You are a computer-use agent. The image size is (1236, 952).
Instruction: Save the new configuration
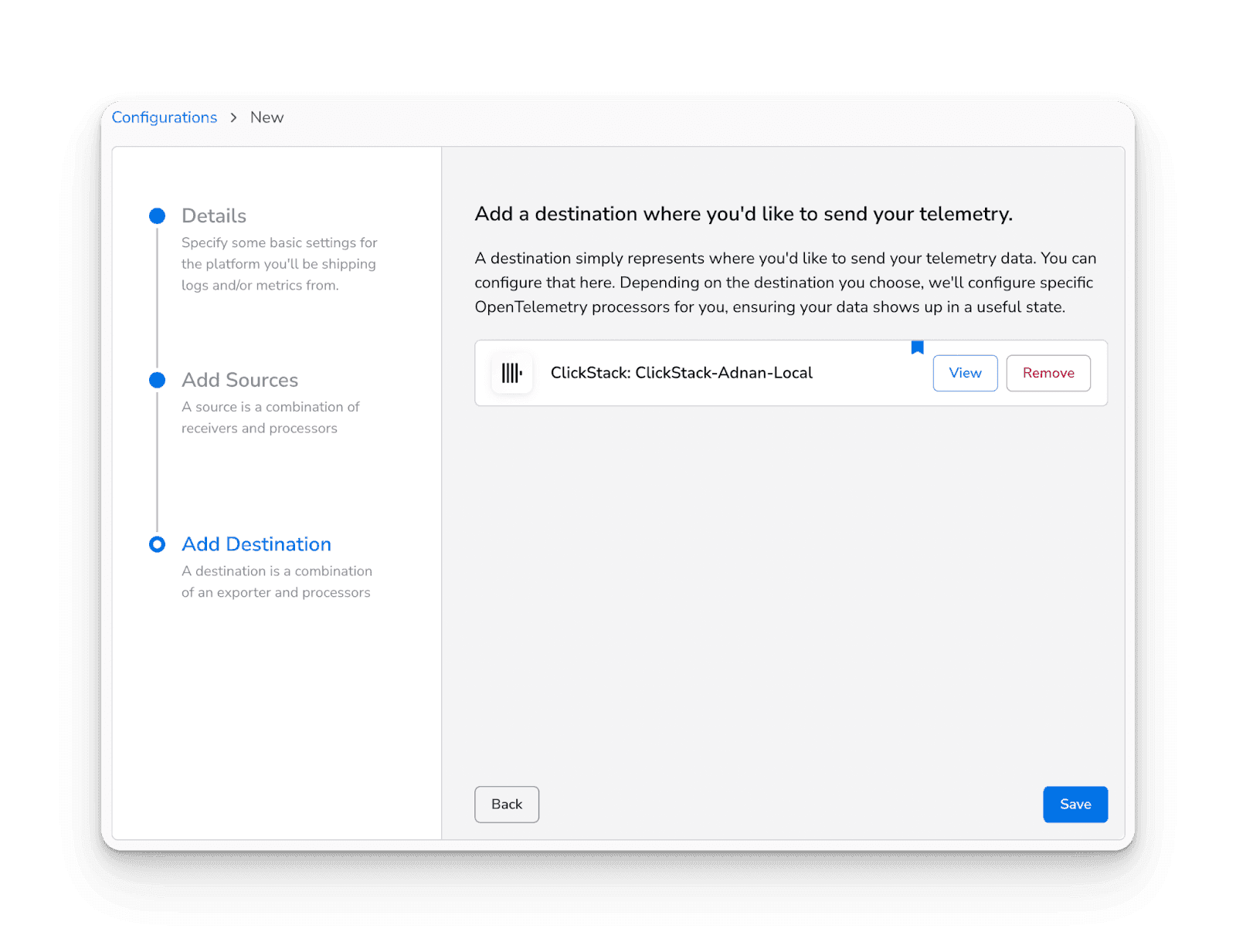(x=1075, y=805)
